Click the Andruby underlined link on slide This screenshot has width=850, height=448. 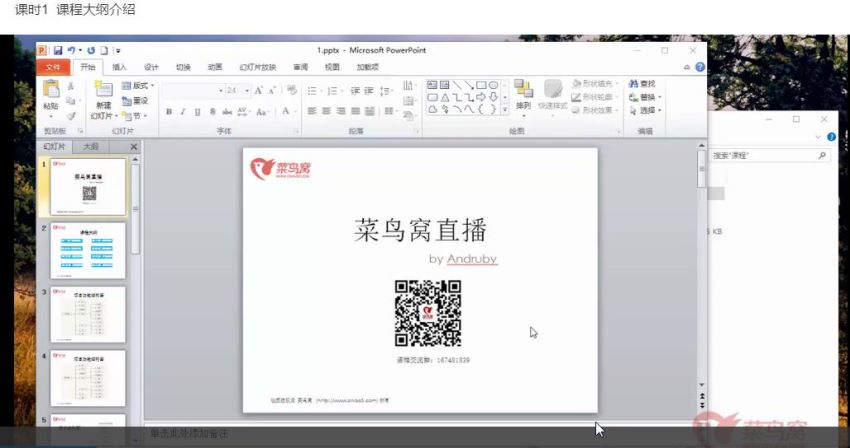(472, 259)
